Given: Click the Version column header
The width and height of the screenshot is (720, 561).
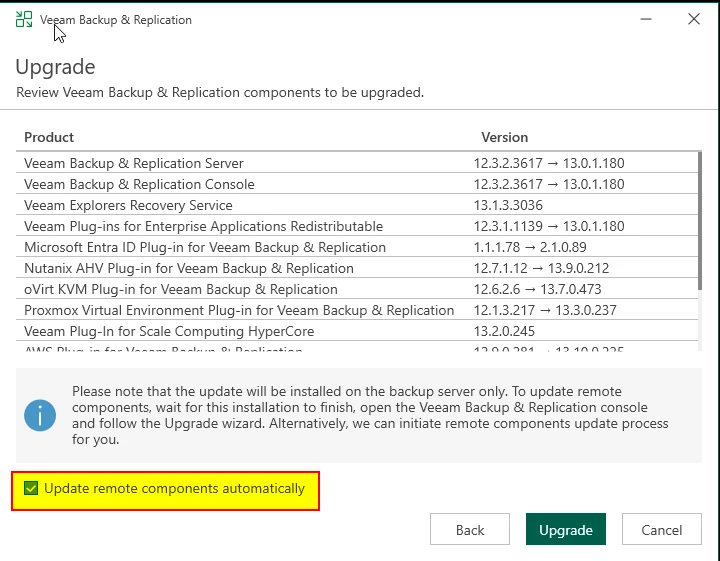Looking at the screenshot, I should click(x=504, y=137).
